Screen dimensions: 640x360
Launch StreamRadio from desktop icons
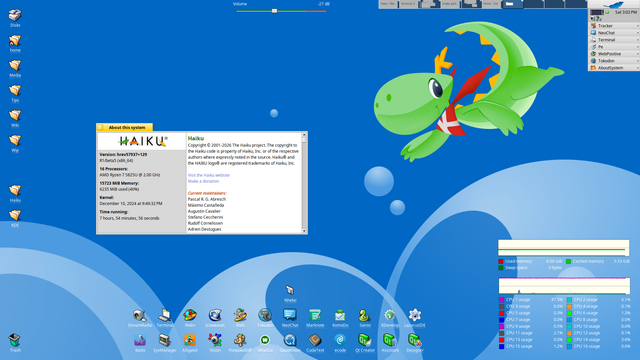pos(140,315)
